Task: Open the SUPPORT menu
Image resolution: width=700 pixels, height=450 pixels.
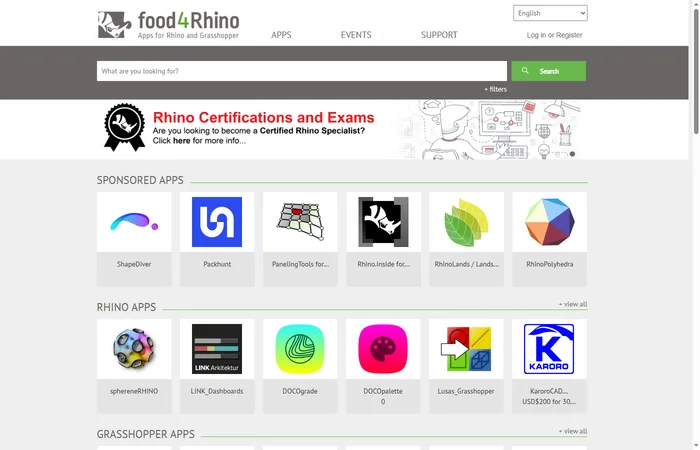Action: tap(439, 35)
